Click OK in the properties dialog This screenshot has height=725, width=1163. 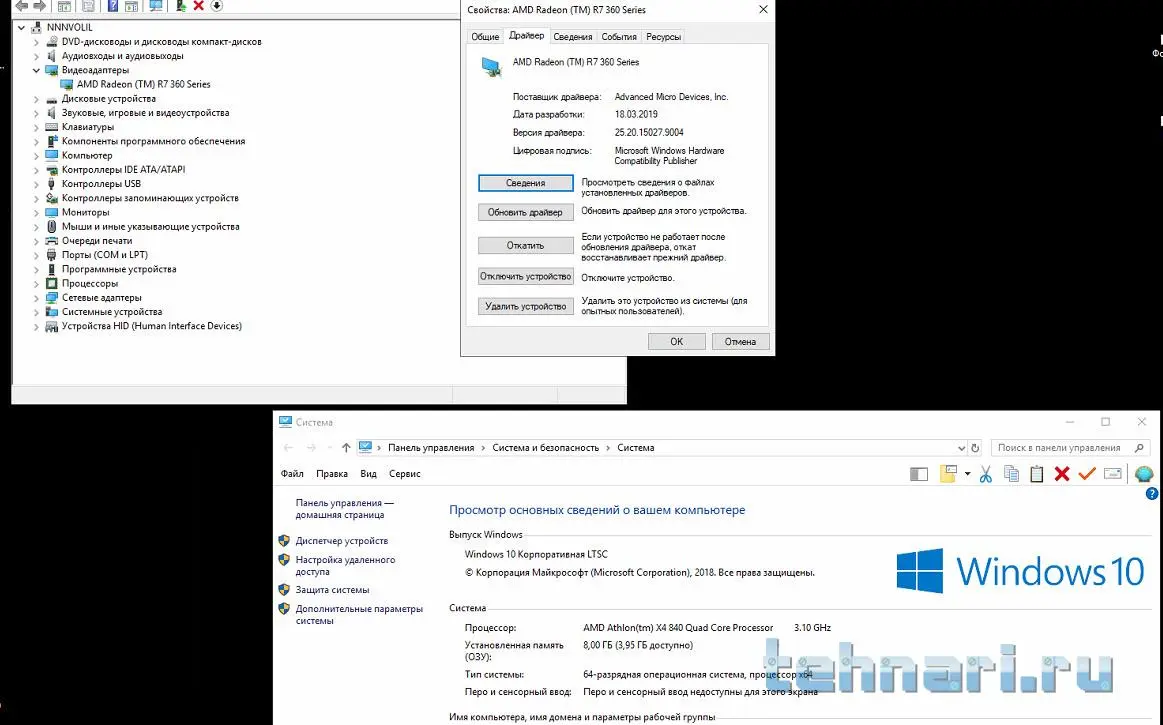(x=676, y=341)
